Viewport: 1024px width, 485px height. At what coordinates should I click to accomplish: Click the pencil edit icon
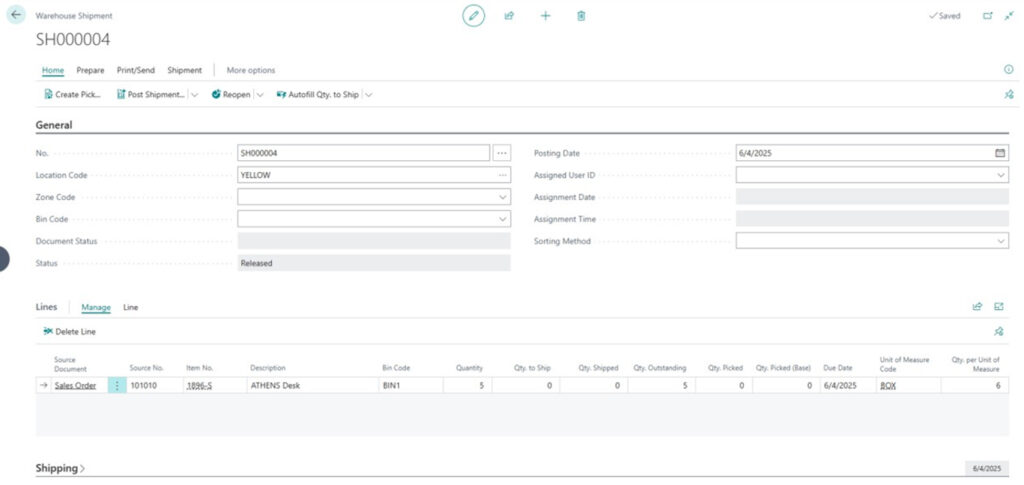pos(473,16)
